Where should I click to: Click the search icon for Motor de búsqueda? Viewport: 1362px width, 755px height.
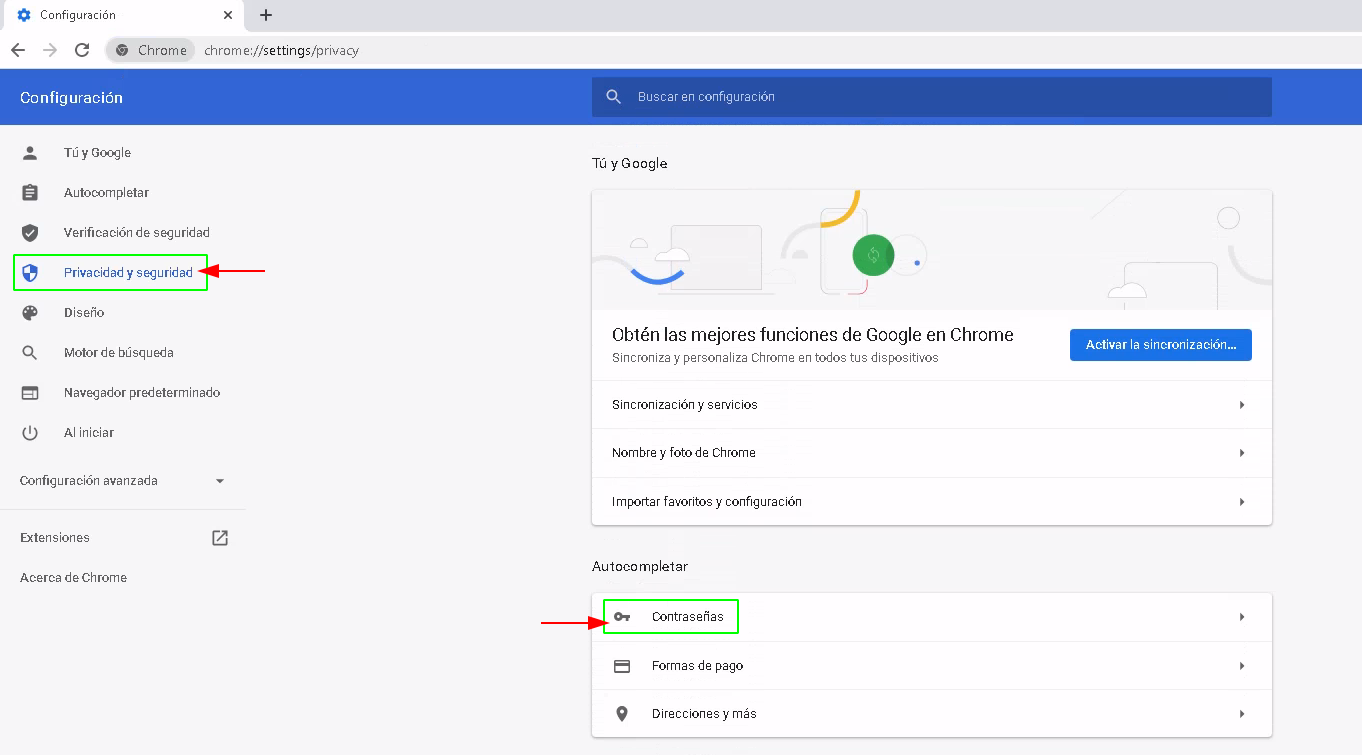pos(30,353)
